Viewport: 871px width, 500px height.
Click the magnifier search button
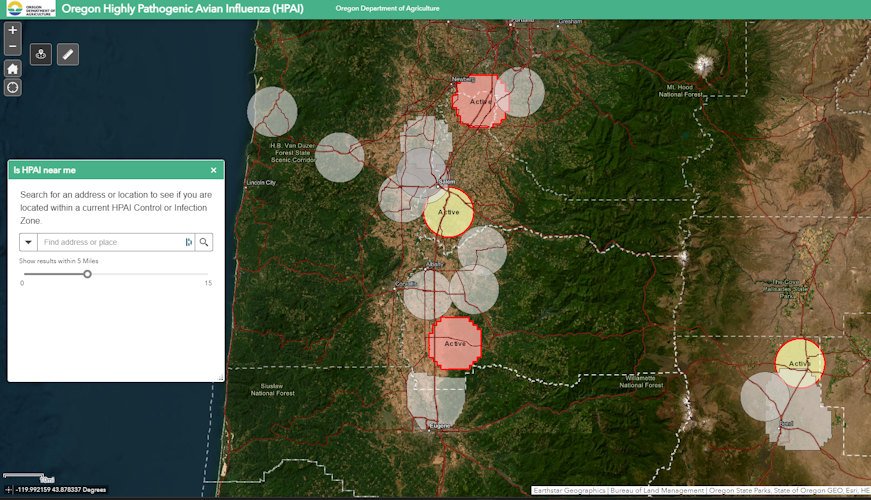(x=204, y=242)
